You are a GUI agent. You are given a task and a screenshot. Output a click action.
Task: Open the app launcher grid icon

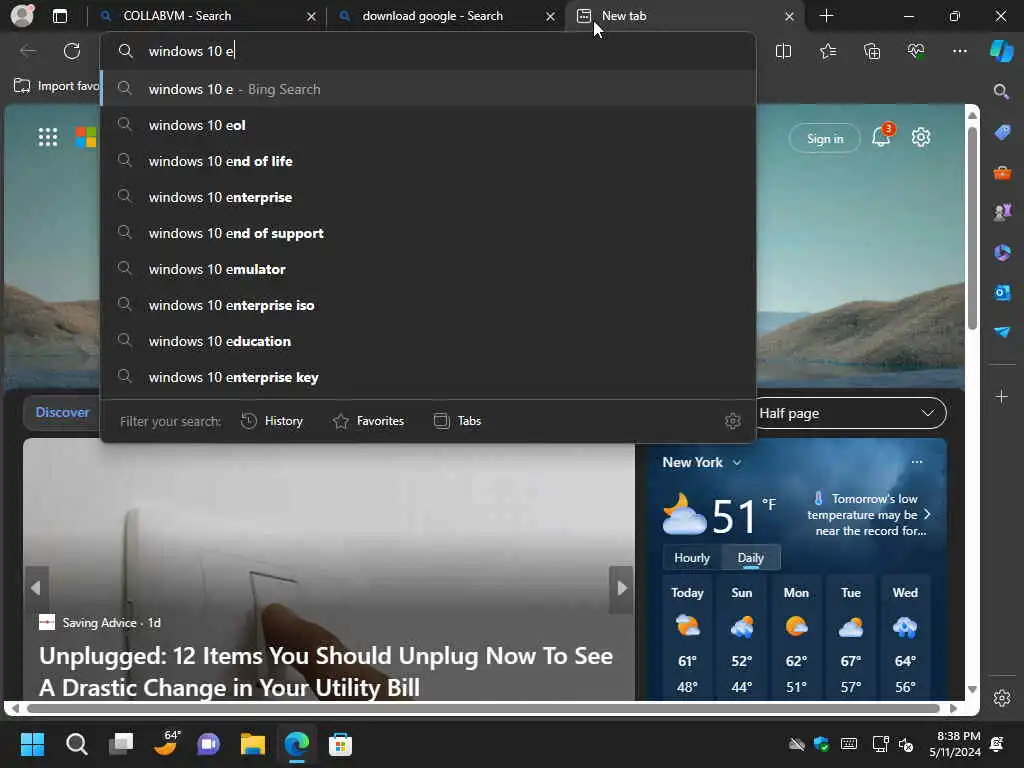pos(48,137)
